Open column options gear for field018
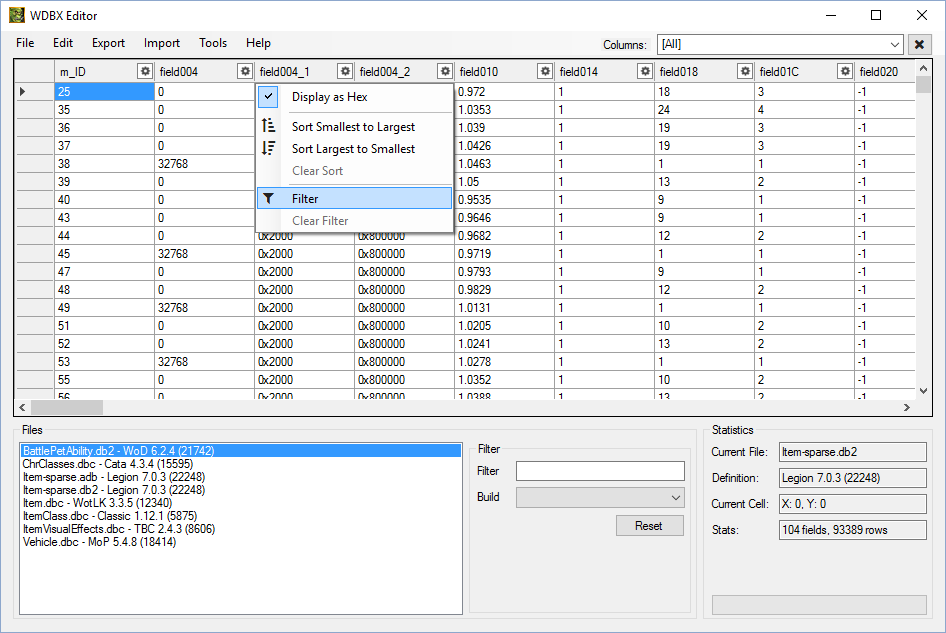Image resolution: width=946 pixels, height=633 pixels. [744, 71]
